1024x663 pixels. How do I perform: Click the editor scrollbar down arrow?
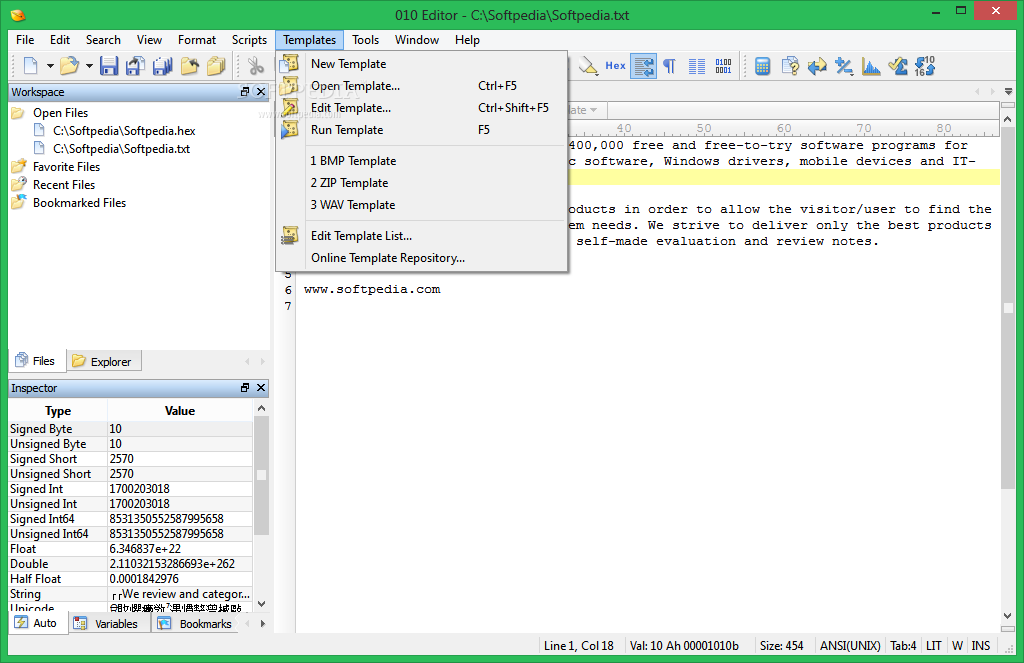coord(1007,616)
